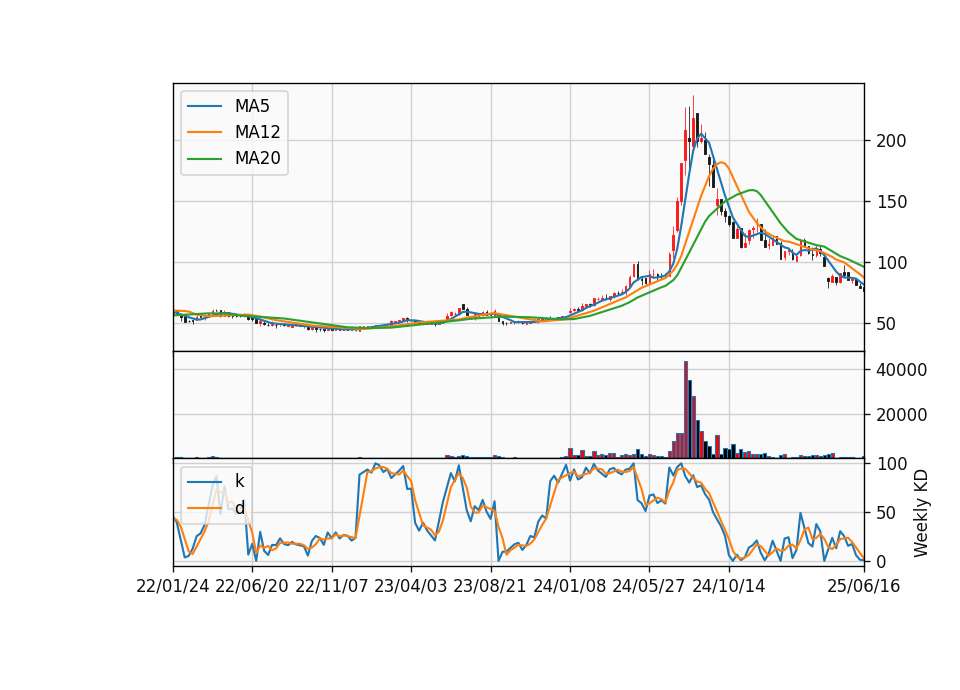Click the 150 price axis label
960x690 pixels.
click(891, 202)
